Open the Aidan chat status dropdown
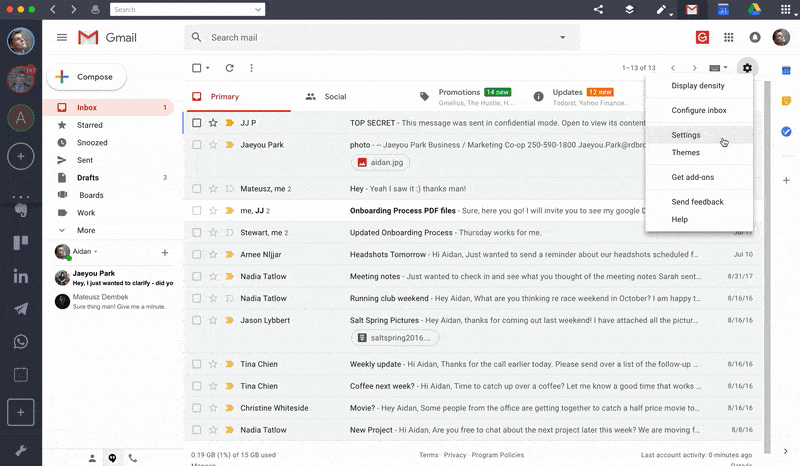The height and width of the screenshot is (466, 800). coord(95,252)
